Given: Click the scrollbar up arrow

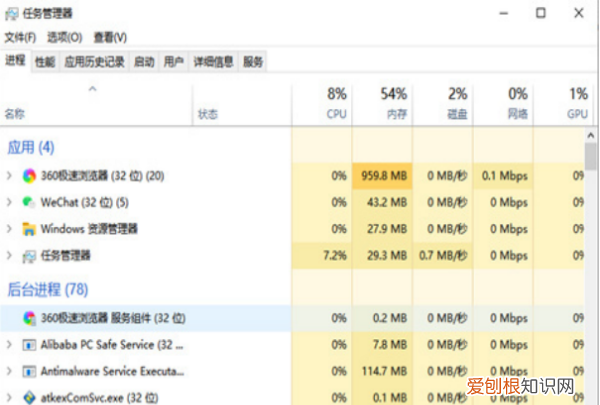Looking at the screenshot, I should [590, 136].
